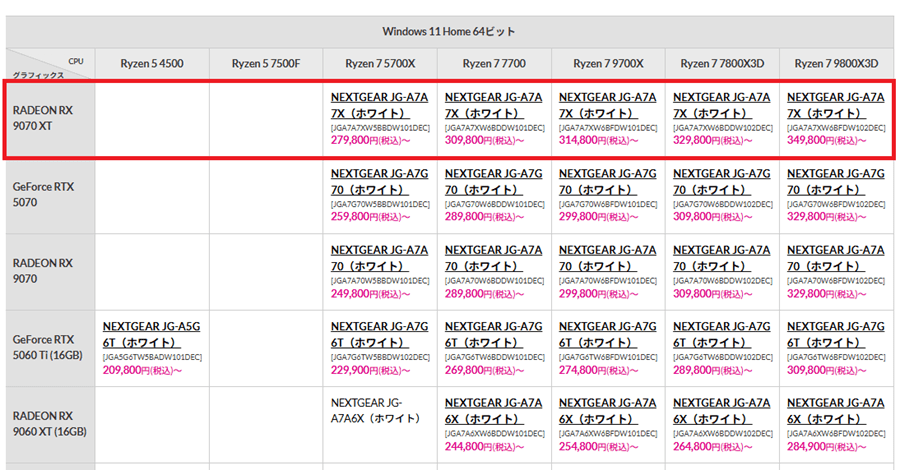Open JG-A7G70 link for RTX 5070, Ryzen 7 9700X
Viewport: 900px width, 470px height.
[607, 182]
